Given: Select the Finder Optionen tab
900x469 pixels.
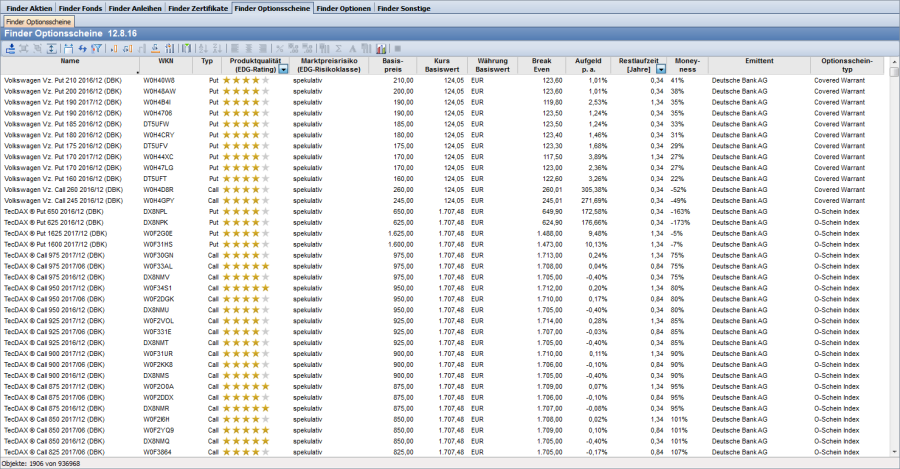Looking at the screenshot, I should click(x=344, y=7).
